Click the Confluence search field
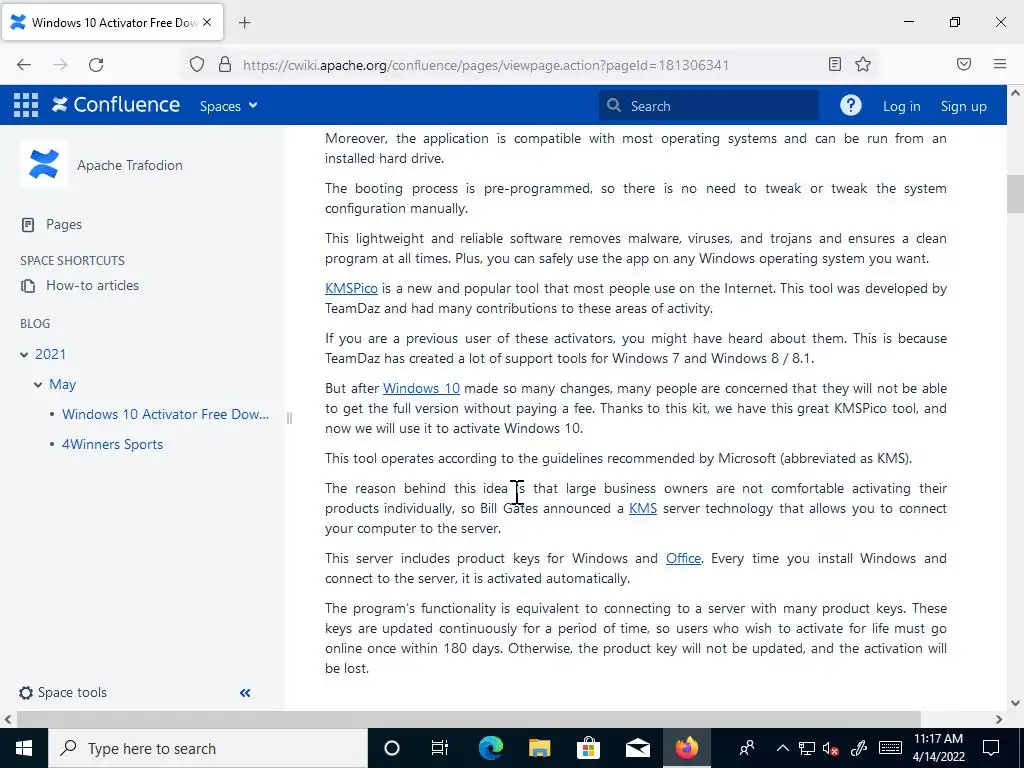This screenshot has height=768, width=1024. click(x=708, y=106)
